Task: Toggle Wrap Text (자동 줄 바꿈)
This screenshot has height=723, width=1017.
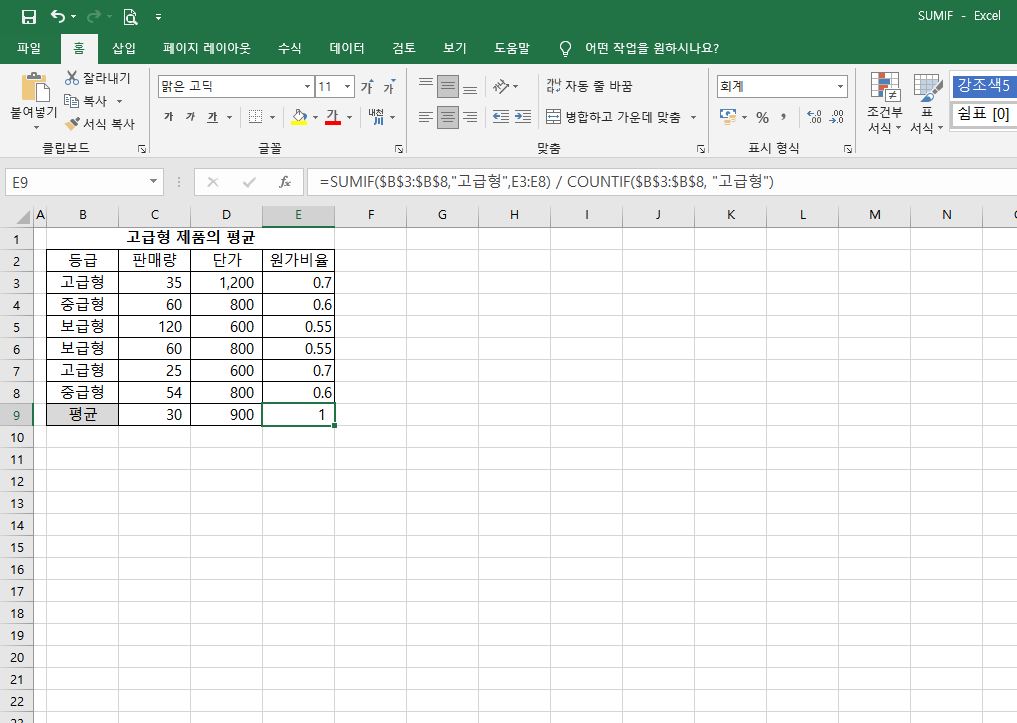Action: point(589,86)
